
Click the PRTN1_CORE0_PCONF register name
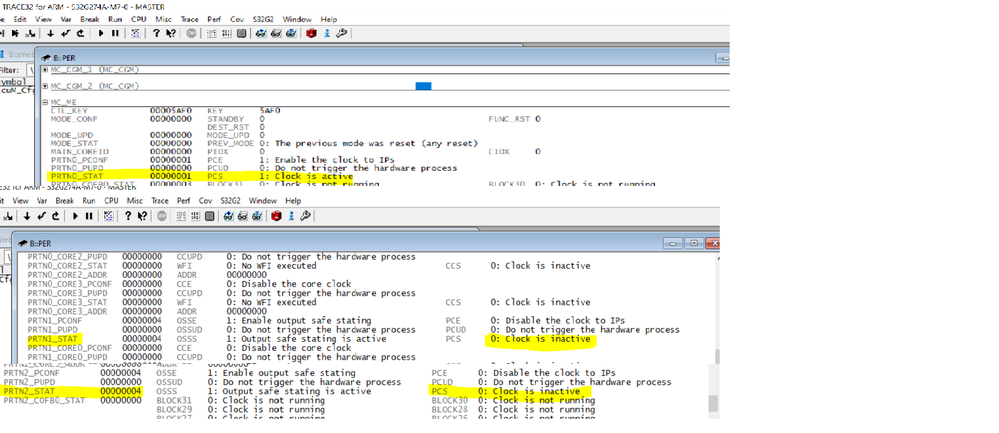pos(69,348)
